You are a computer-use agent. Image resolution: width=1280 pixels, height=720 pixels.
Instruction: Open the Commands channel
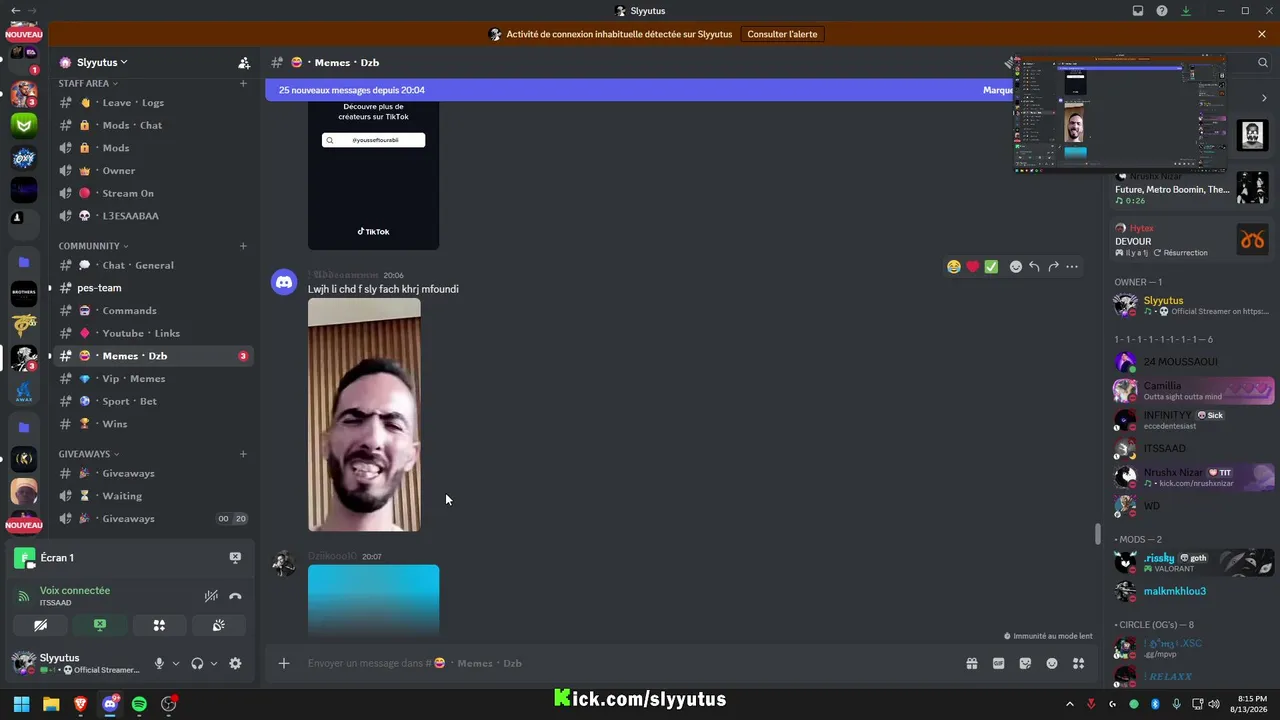[152, 310]
